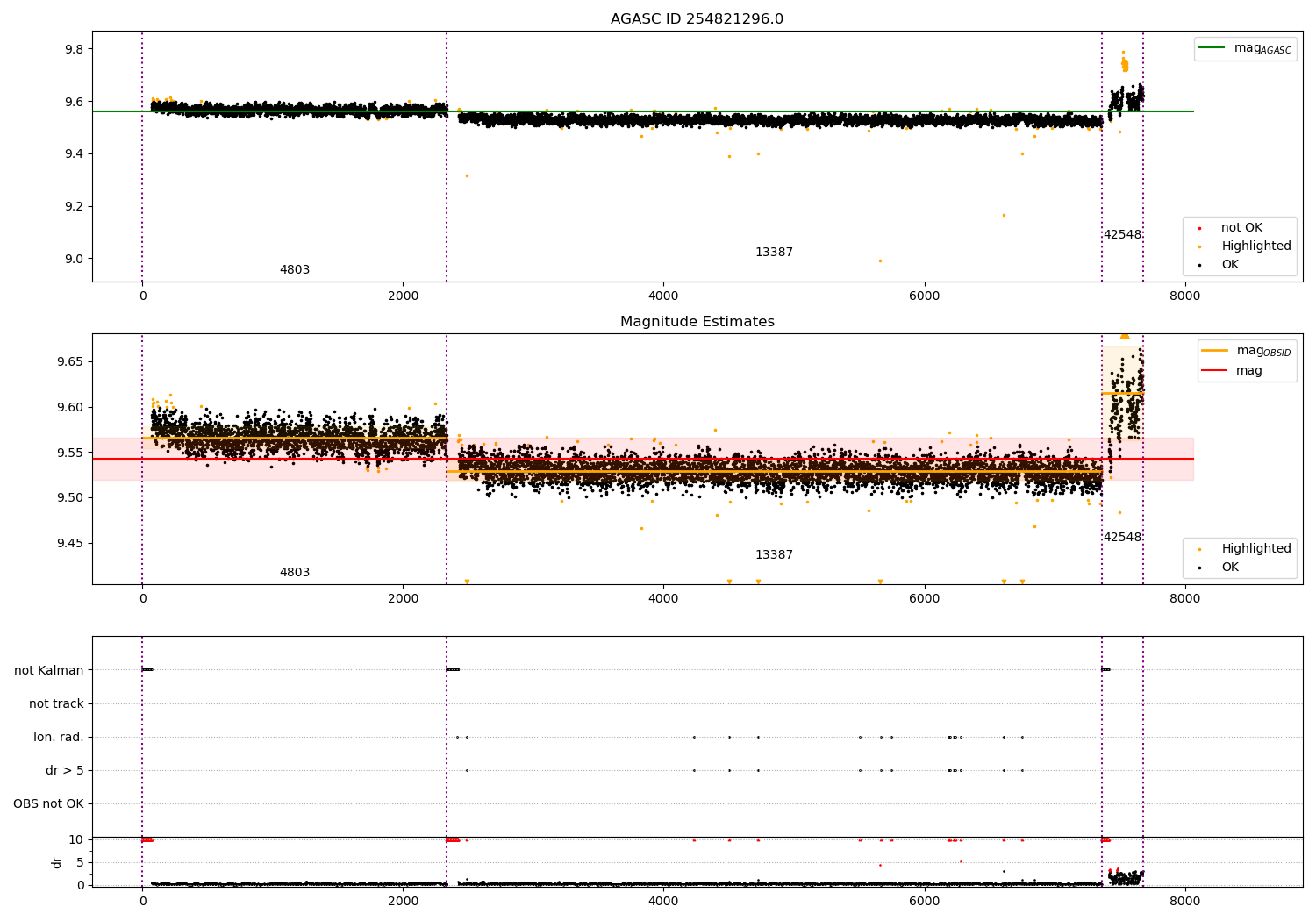The image size is (1316, 921).
Task: Click "not OK" legend label in top plot
Action: tap(1241, 228)
